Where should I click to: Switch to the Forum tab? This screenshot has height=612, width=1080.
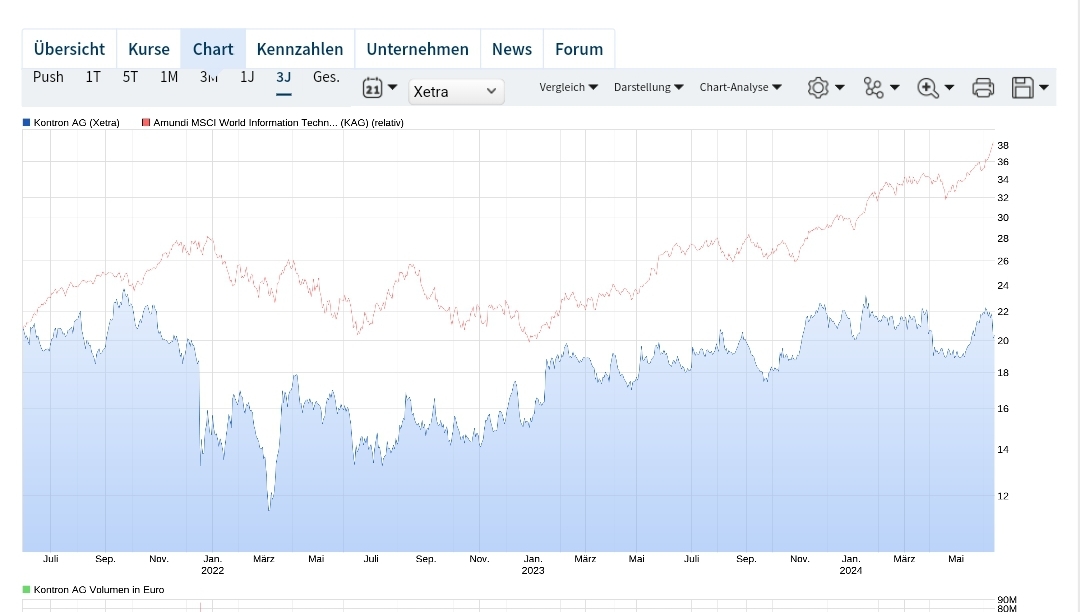579,48
